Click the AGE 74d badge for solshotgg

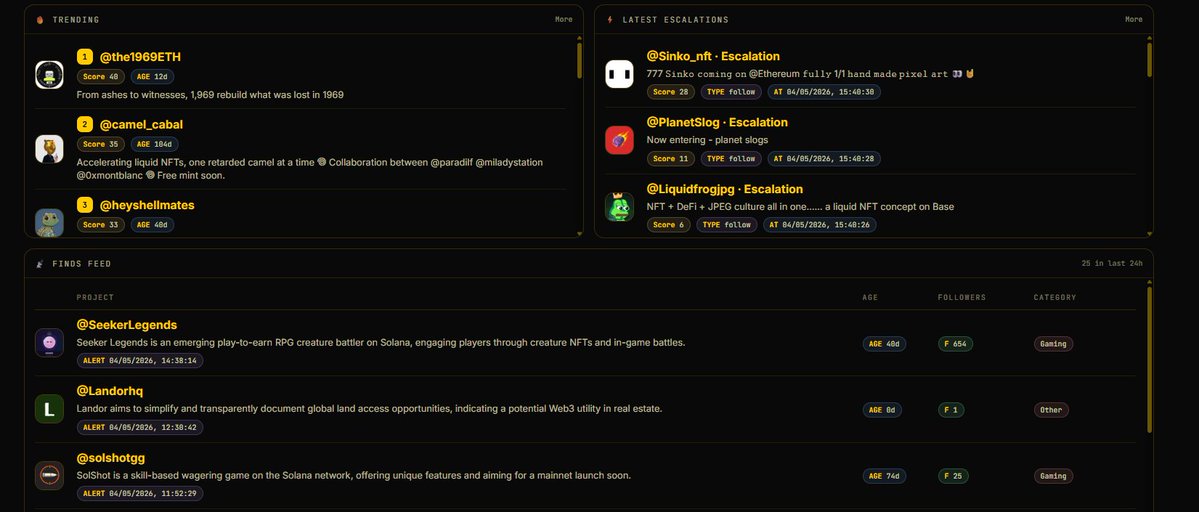884,476
